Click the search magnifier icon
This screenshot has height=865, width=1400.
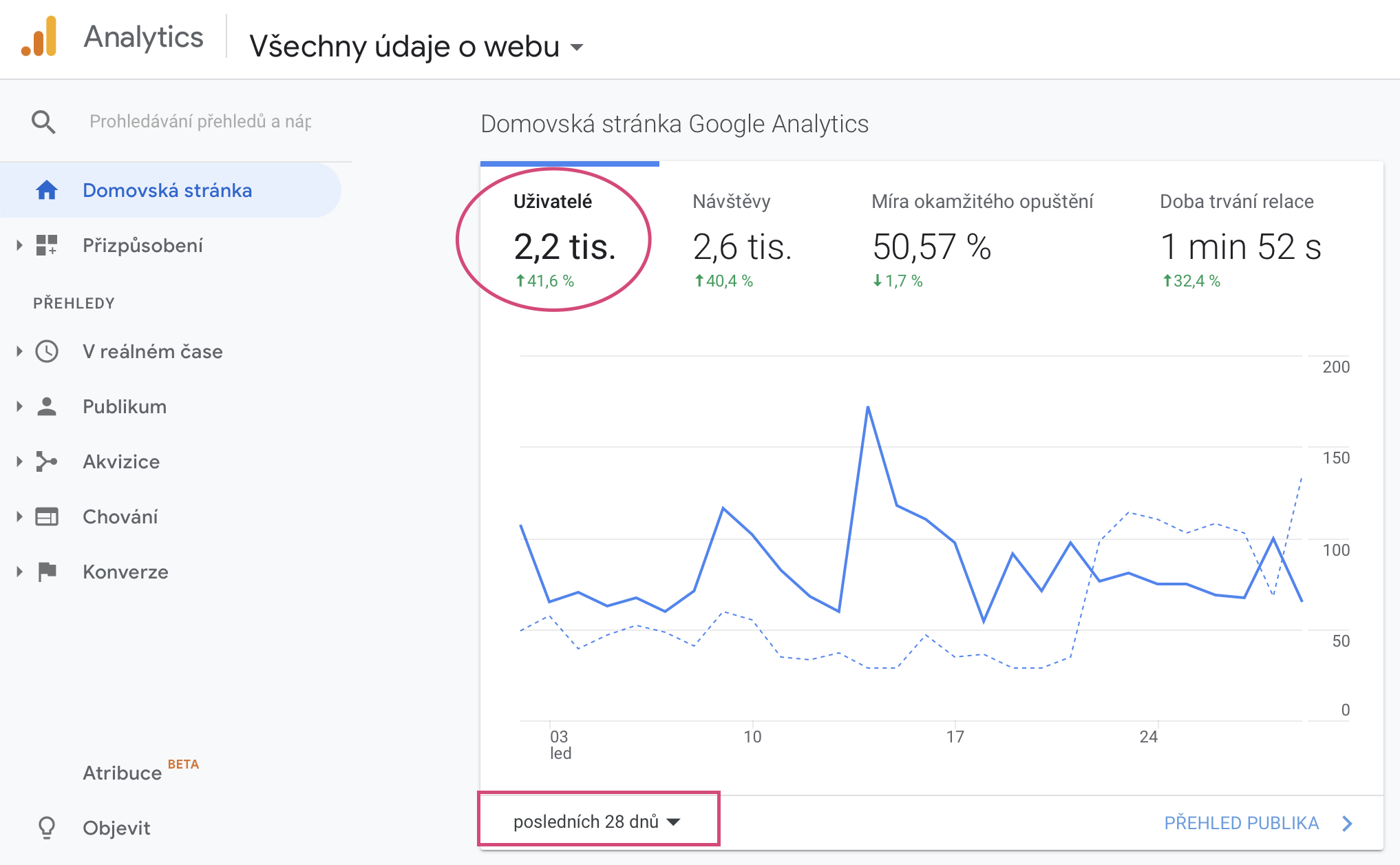43,122
